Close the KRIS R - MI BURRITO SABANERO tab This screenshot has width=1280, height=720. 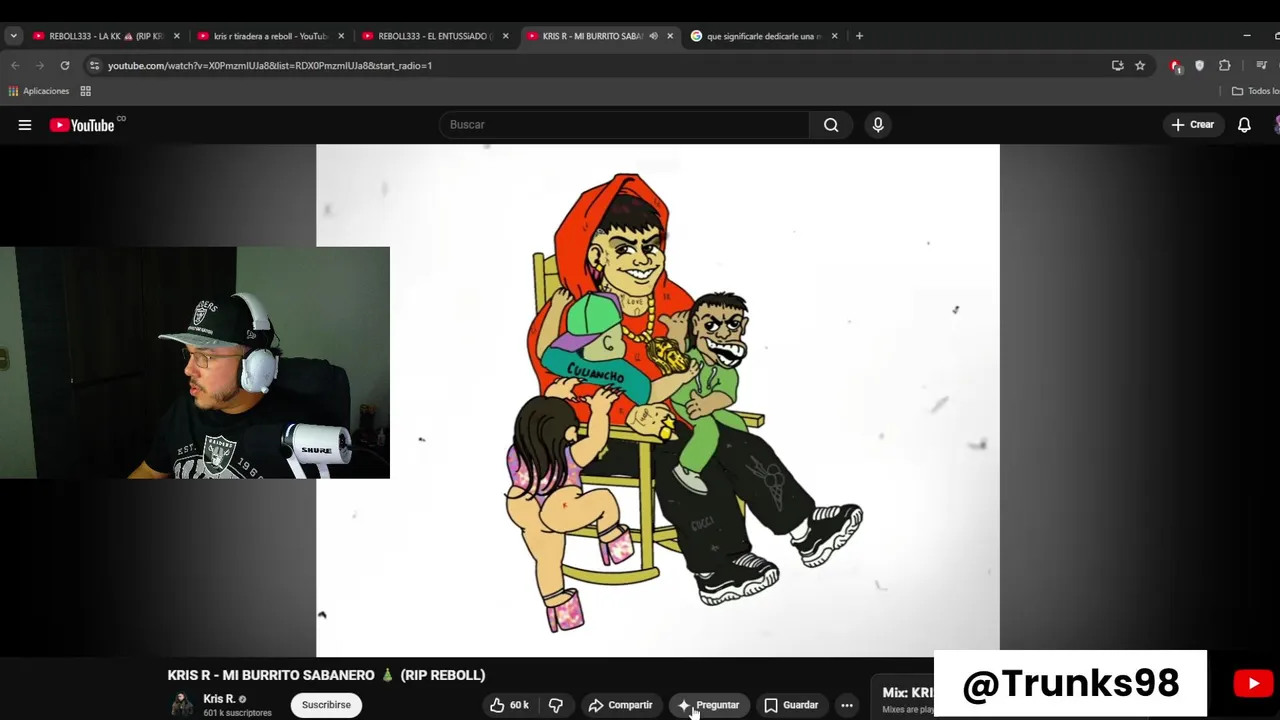670,36
